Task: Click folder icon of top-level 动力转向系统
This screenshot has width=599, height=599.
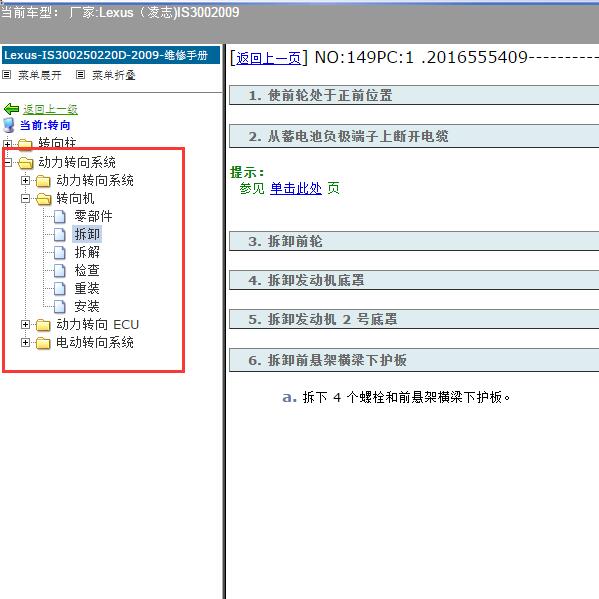Action: [x=26, y=163]
